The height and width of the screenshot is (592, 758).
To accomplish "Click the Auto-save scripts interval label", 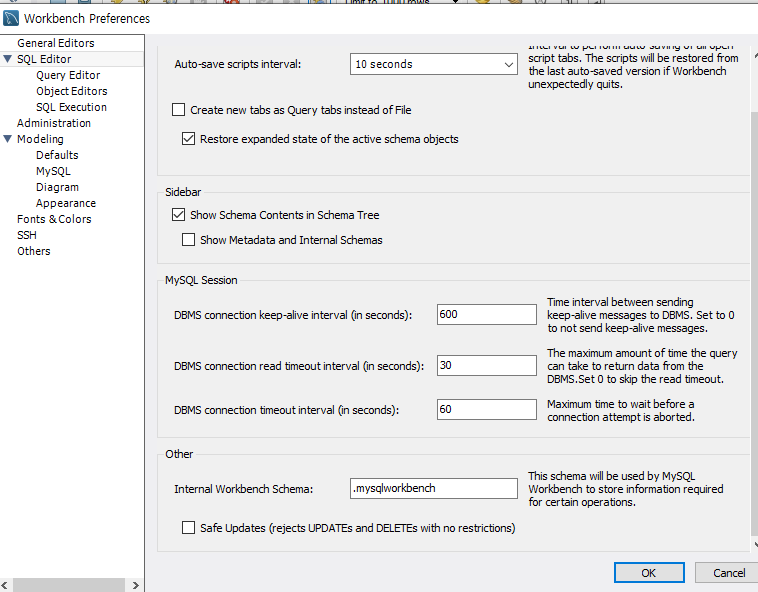I will tap(237, 64).
